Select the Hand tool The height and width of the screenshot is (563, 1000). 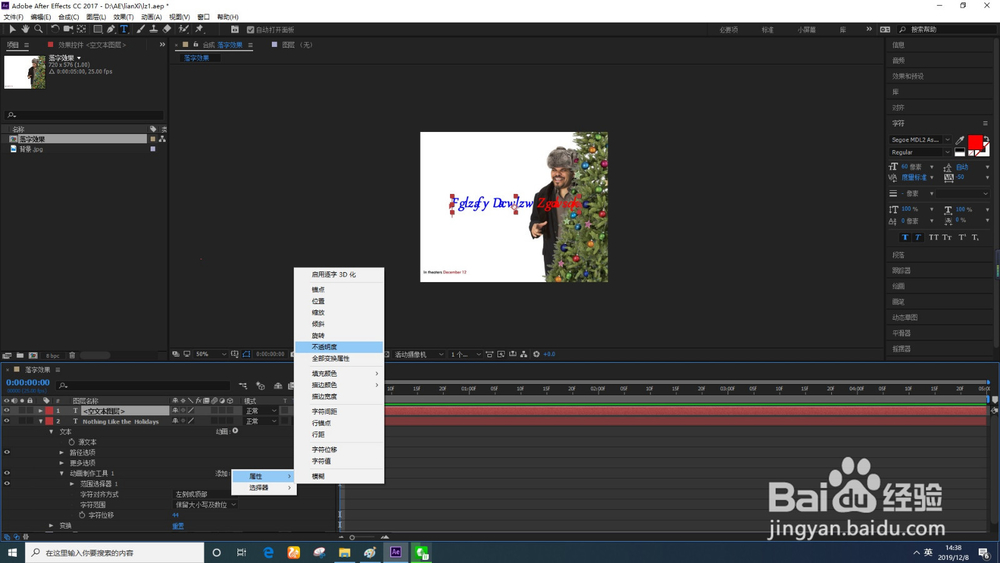pyautogui.click(x=25, y=29)
